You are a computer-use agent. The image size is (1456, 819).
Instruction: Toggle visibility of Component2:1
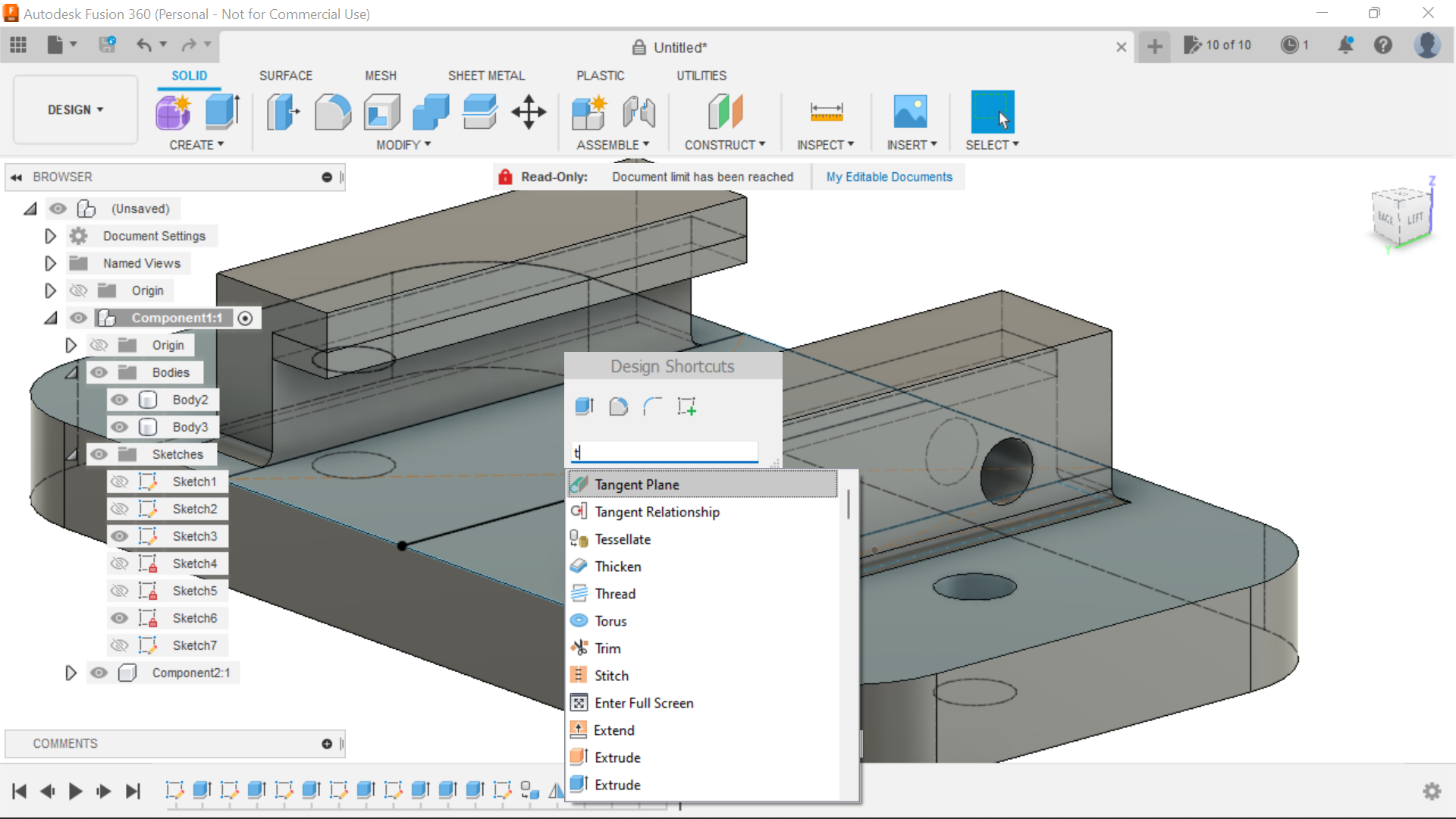[99, 673]
